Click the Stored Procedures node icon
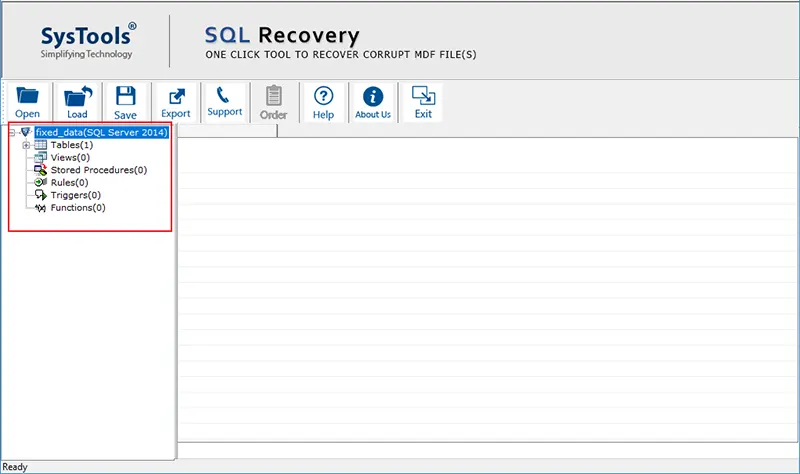This screenshot has height=474, width=800. 40,170
